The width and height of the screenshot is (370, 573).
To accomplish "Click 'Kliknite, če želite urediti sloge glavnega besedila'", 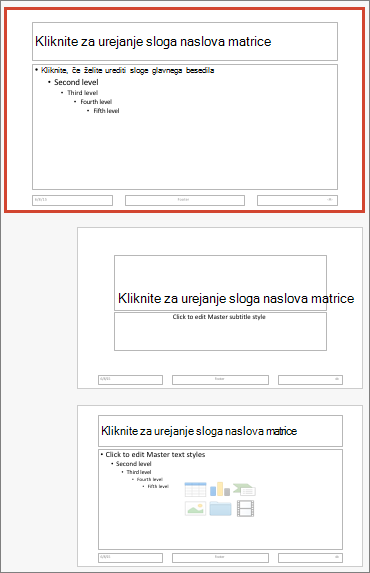I will 128,70.
